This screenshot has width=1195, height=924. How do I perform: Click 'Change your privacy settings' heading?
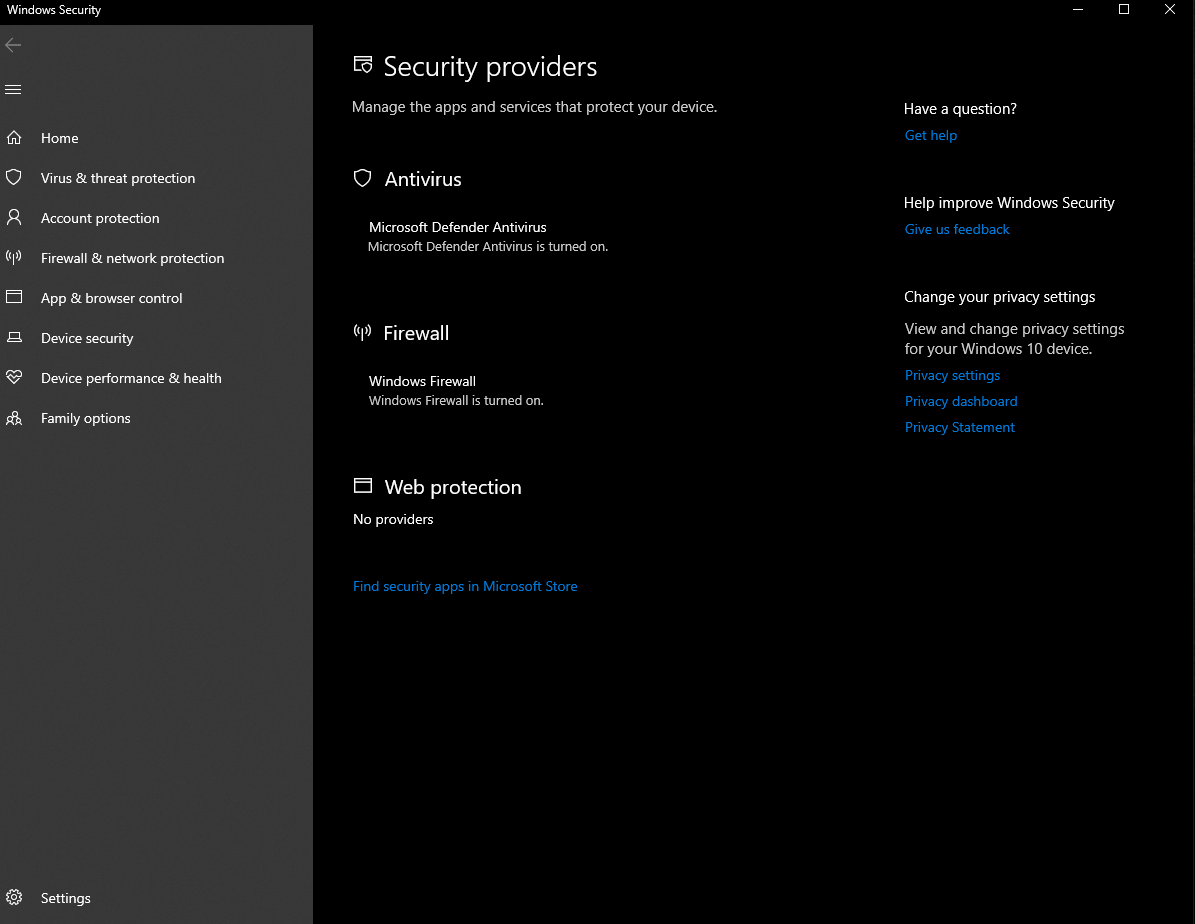pyautogui.click(x=999, y=297)
